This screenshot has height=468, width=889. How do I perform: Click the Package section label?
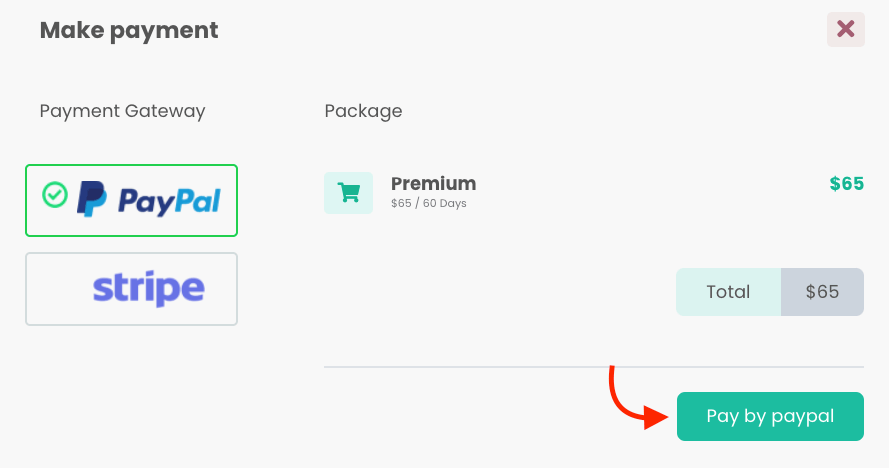(363, 111)
